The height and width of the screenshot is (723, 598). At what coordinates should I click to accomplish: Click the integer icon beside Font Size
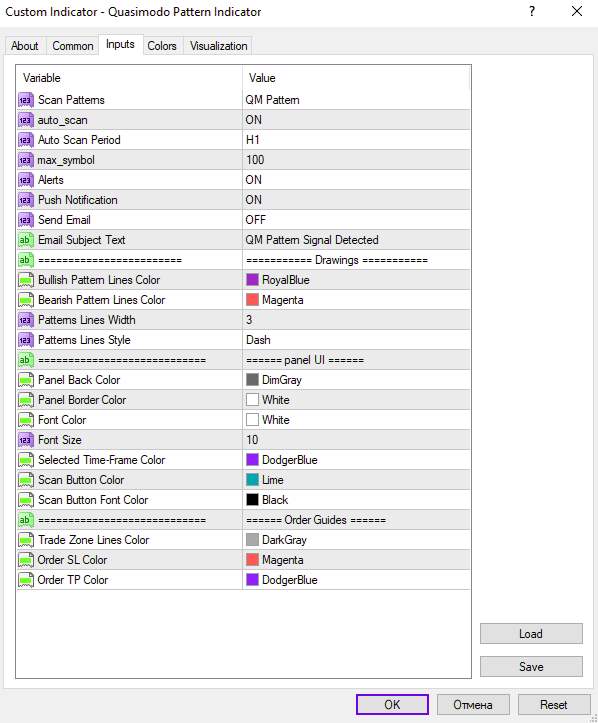[x=26, y=440]
